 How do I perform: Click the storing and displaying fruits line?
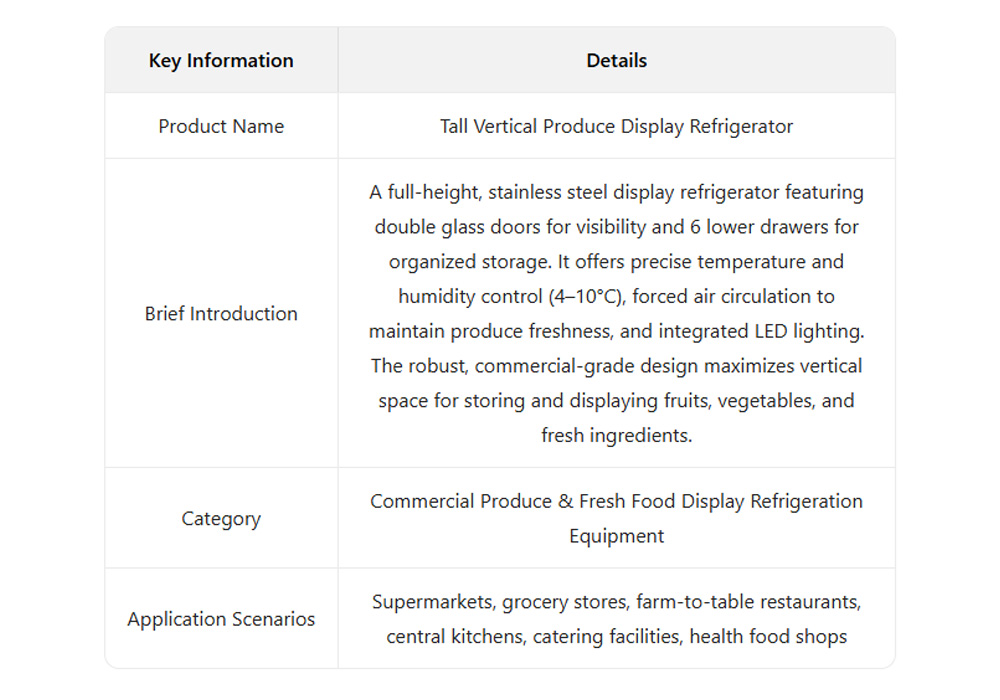616,400
